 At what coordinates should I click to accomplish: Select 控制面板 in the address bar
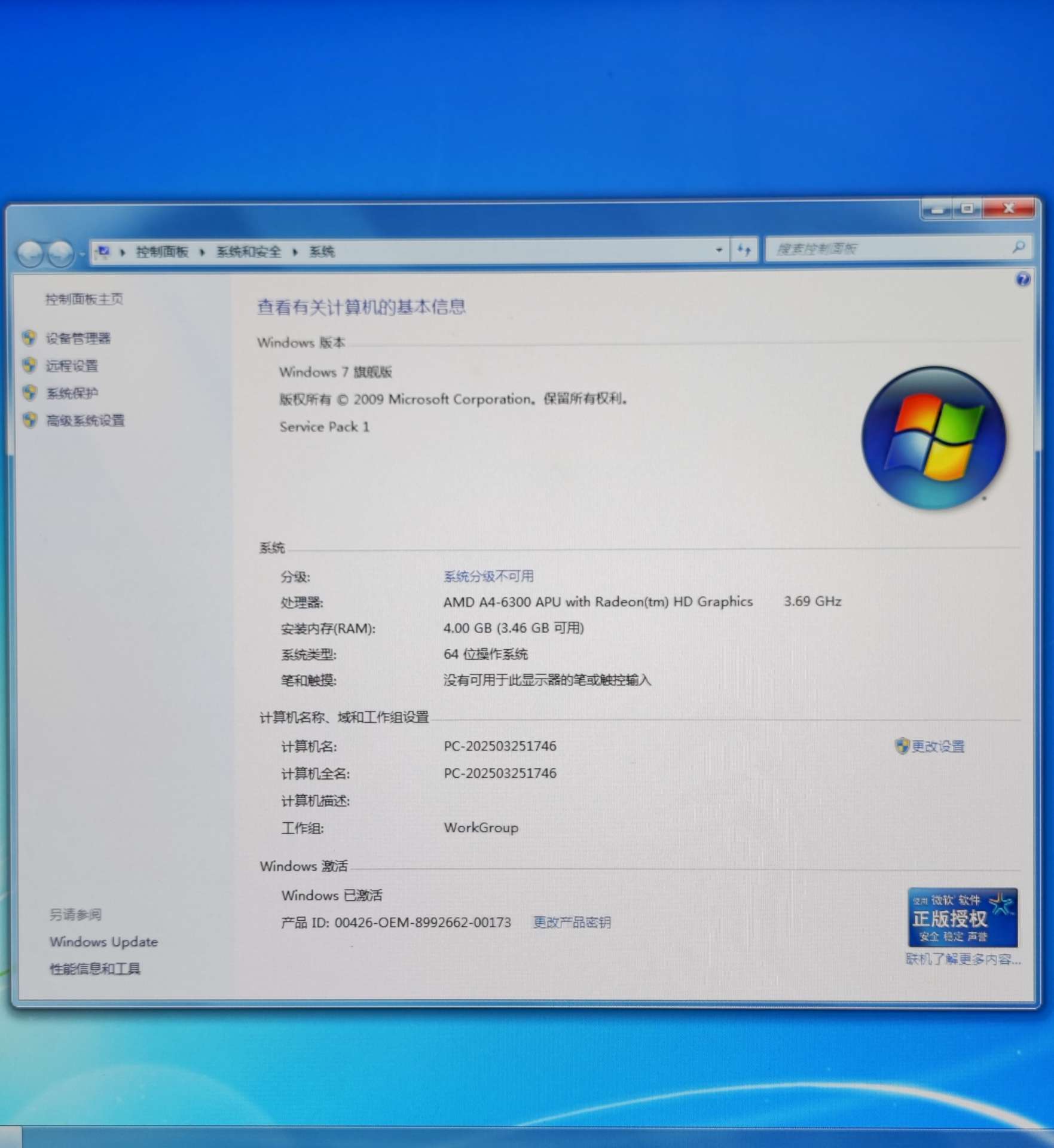(162, 252)
